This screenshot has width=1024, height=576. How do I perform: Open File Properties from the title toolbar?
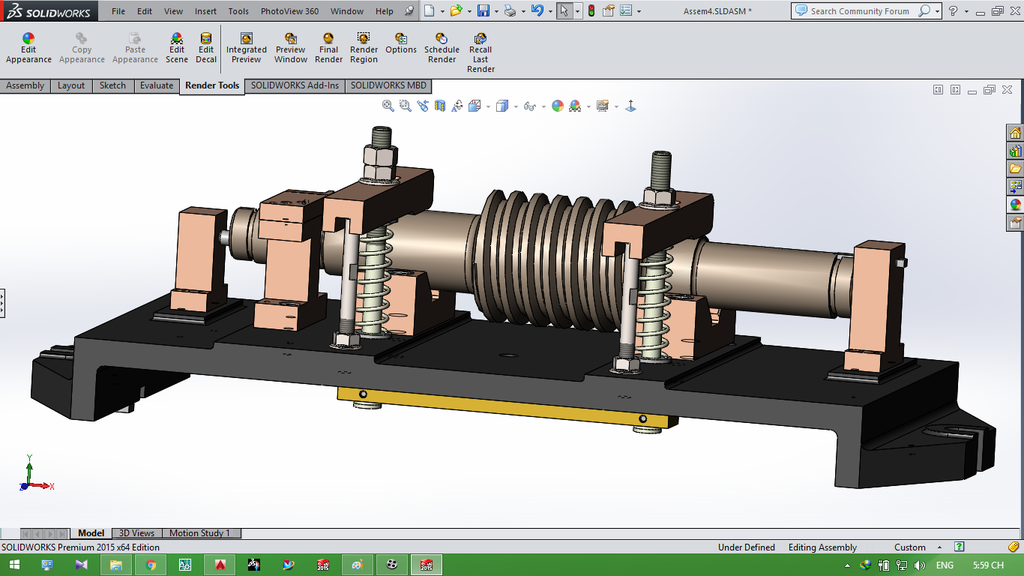609,10
